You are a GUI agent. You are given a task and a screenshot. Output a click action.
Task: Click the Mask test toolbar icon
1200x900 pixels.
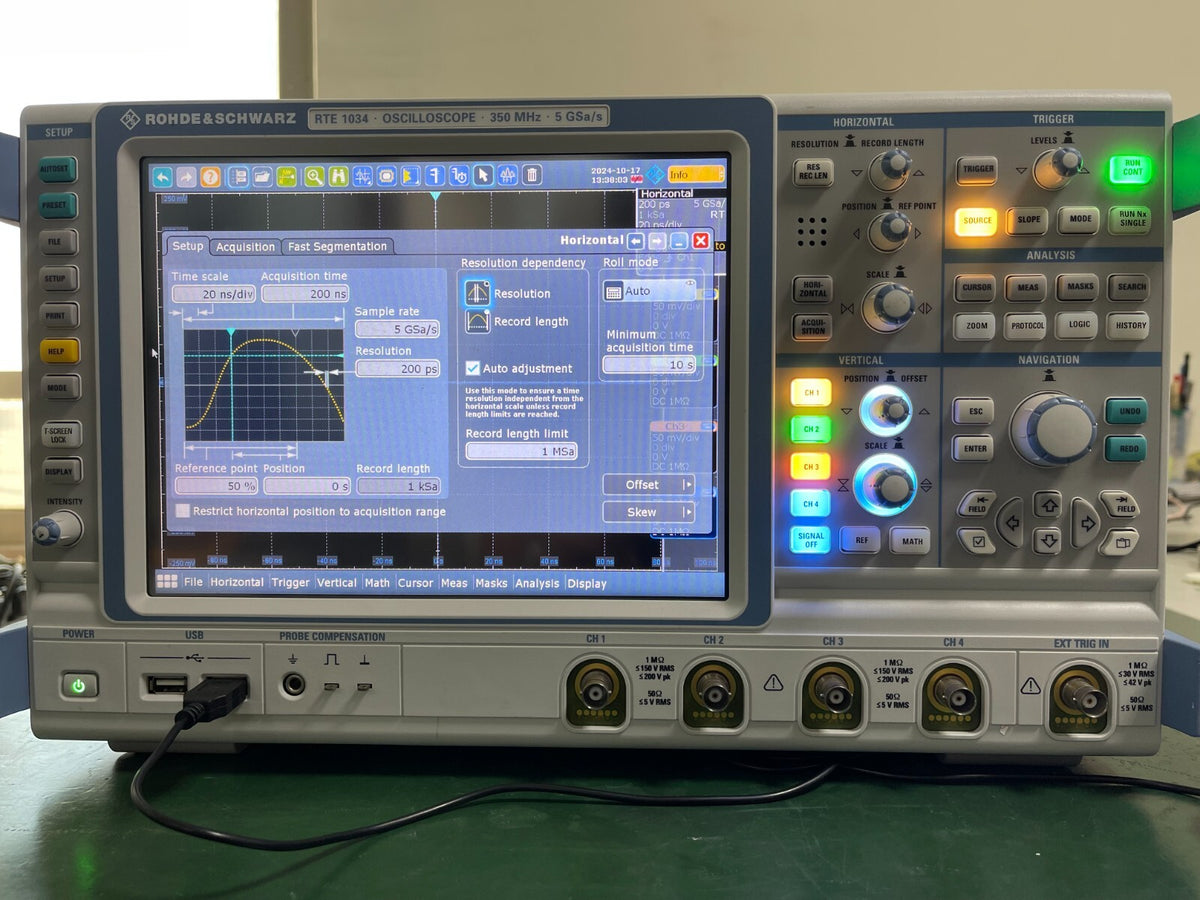(x=387, y=176)
